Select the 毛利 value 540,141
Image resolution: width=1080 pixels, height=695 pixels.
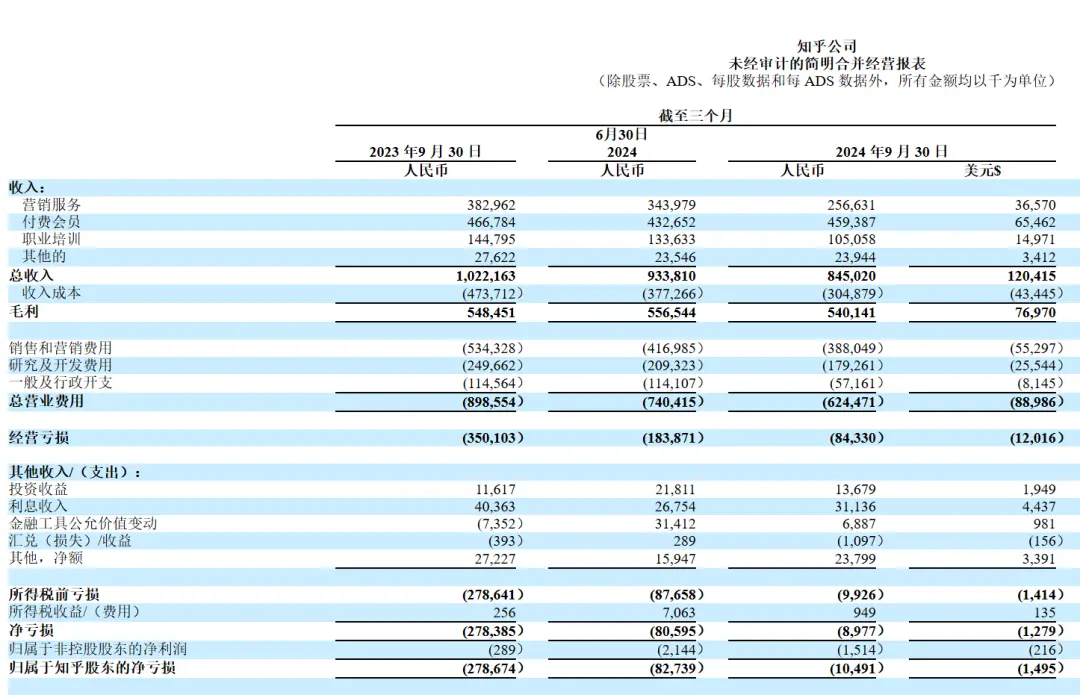851,313
